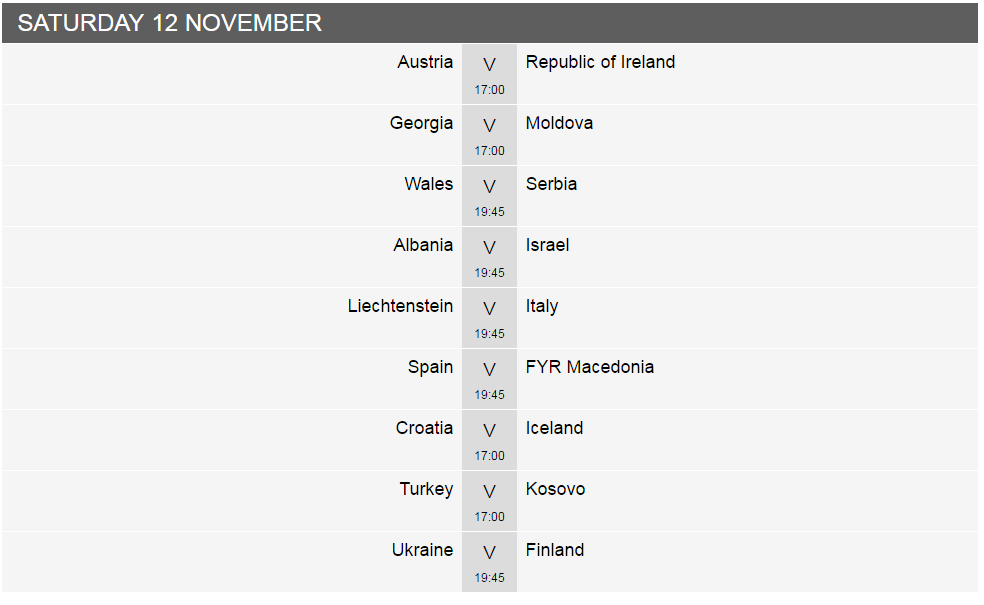Click the Moldova team name

point(559,123)
